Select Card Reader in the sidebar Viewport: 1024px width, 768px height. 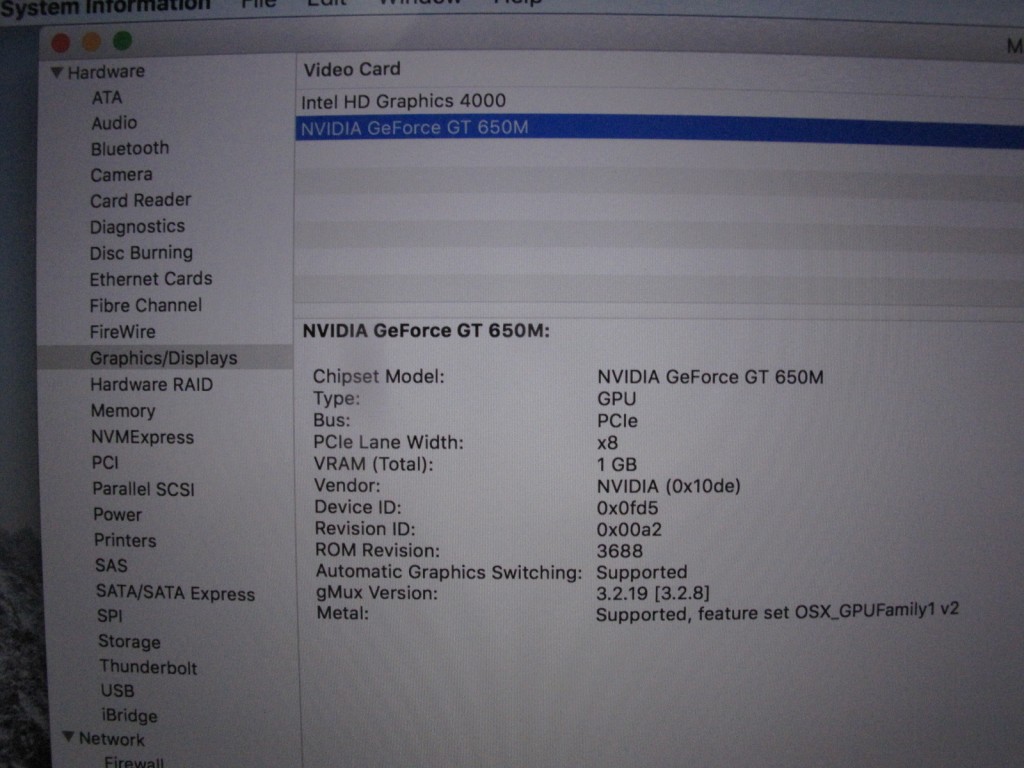pyautogui.click(x=140, y=200)
